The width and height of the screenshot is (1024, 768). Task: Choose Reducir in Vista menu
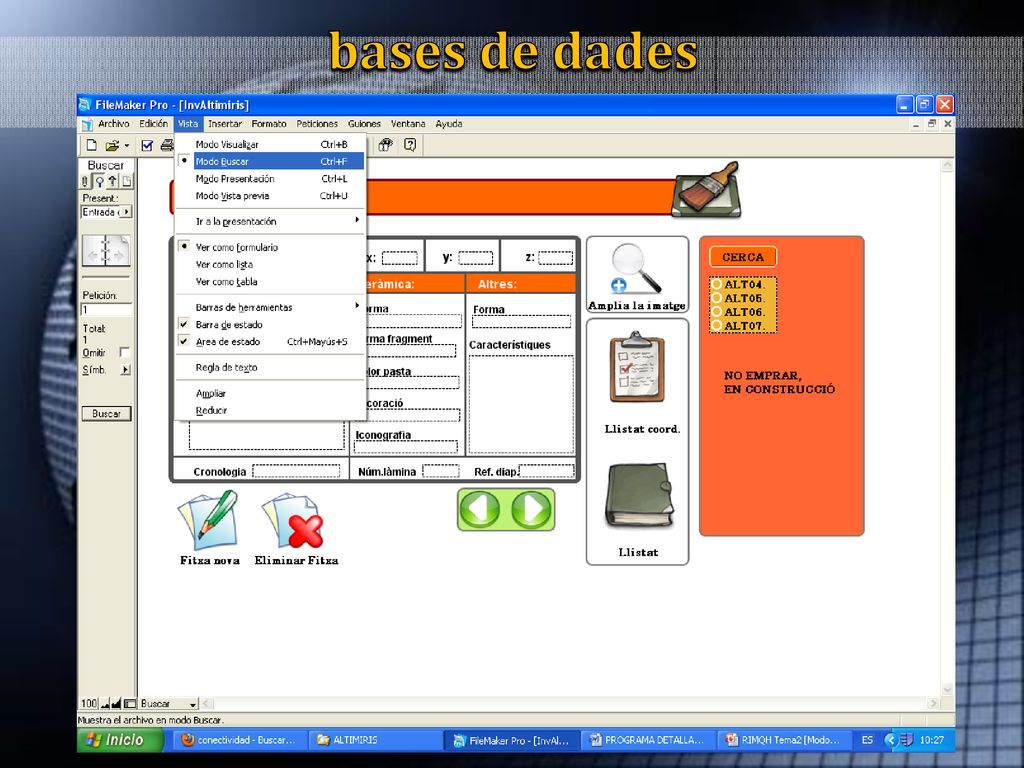pos(270,410)
